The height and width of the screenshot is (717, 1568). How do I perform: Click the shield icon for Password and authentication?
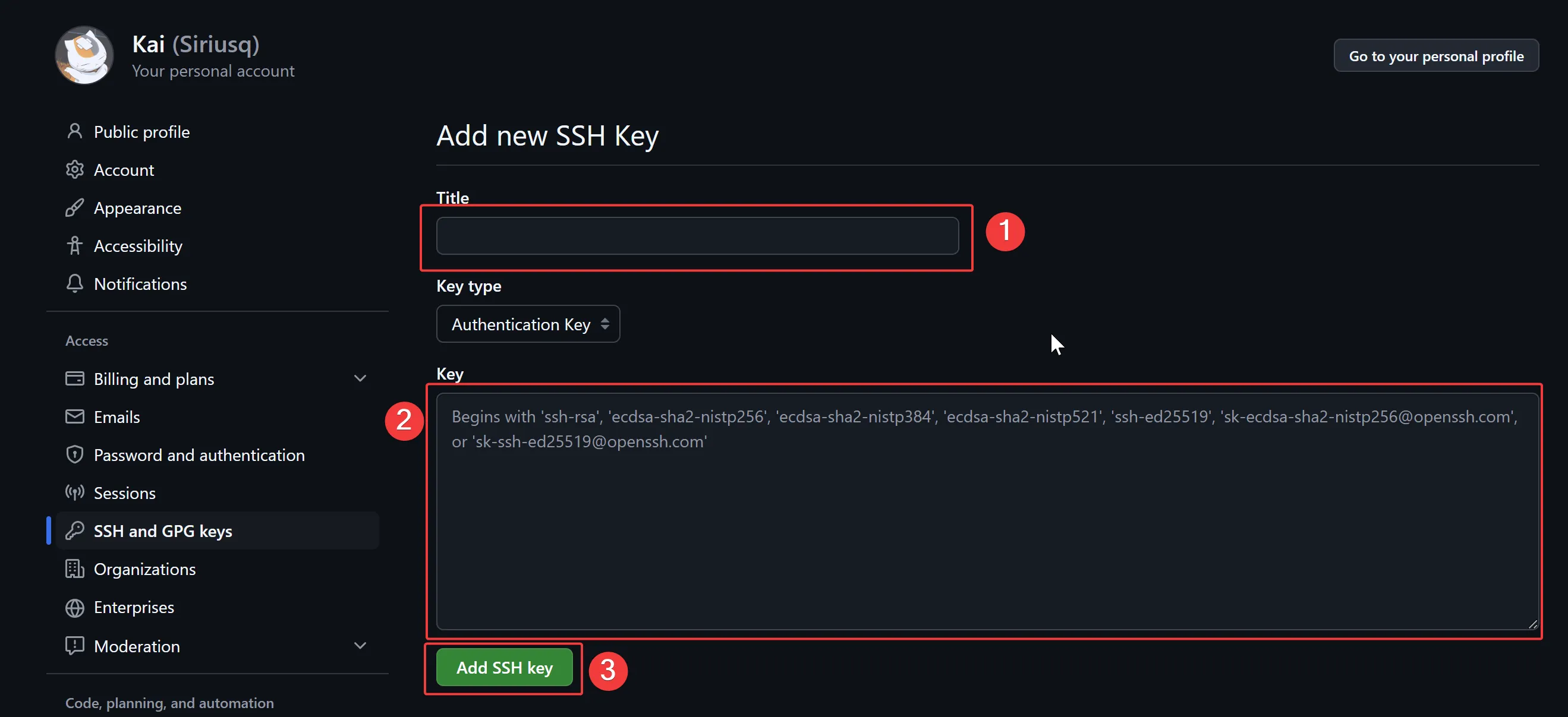74,454
